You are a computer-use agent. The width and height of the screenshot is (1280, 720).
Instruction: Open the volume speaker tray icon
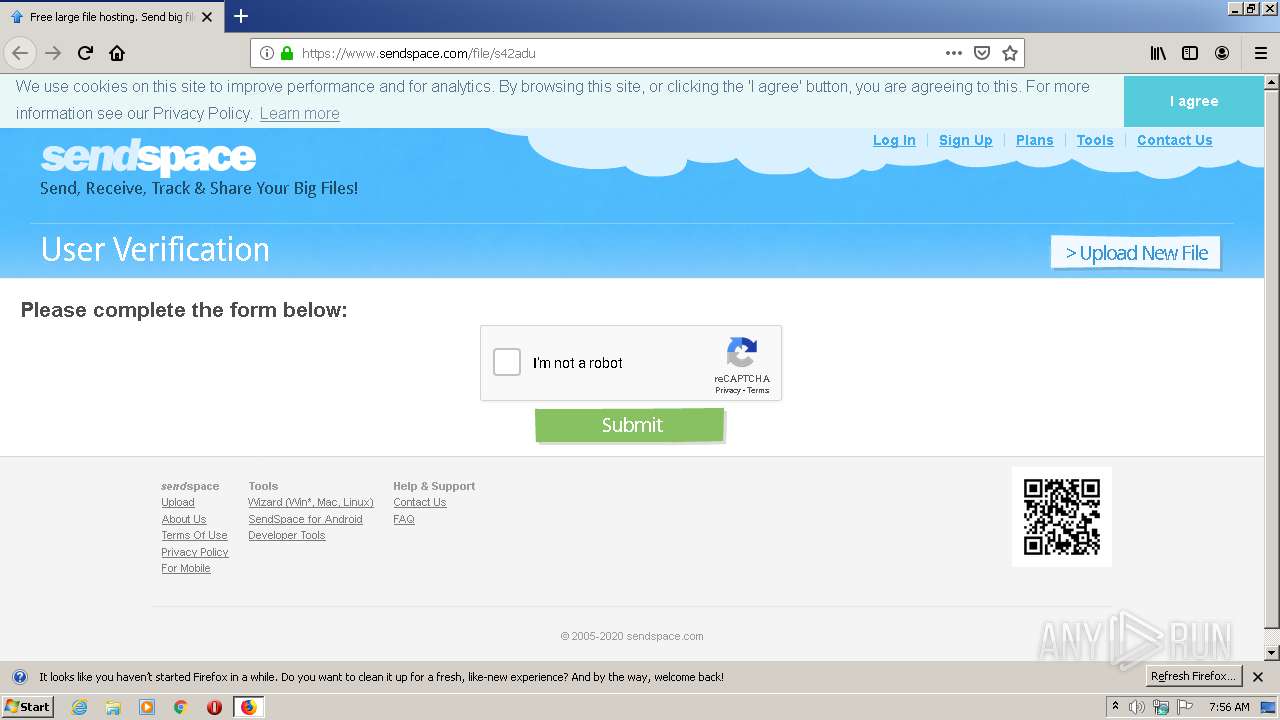(x=1137, y=707)
